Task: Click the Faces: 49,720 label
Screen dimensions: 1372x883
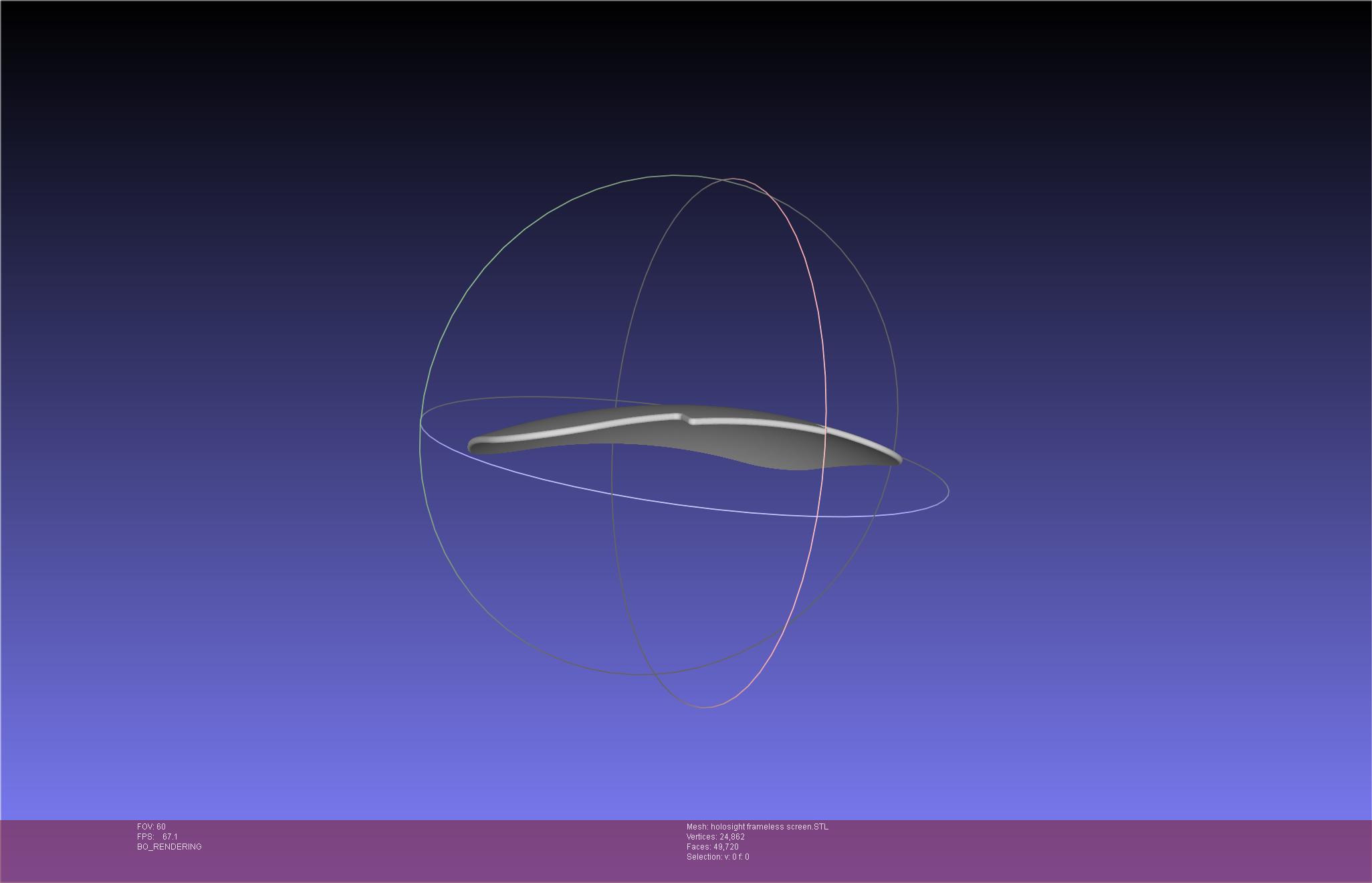Action: coord(712,847)
